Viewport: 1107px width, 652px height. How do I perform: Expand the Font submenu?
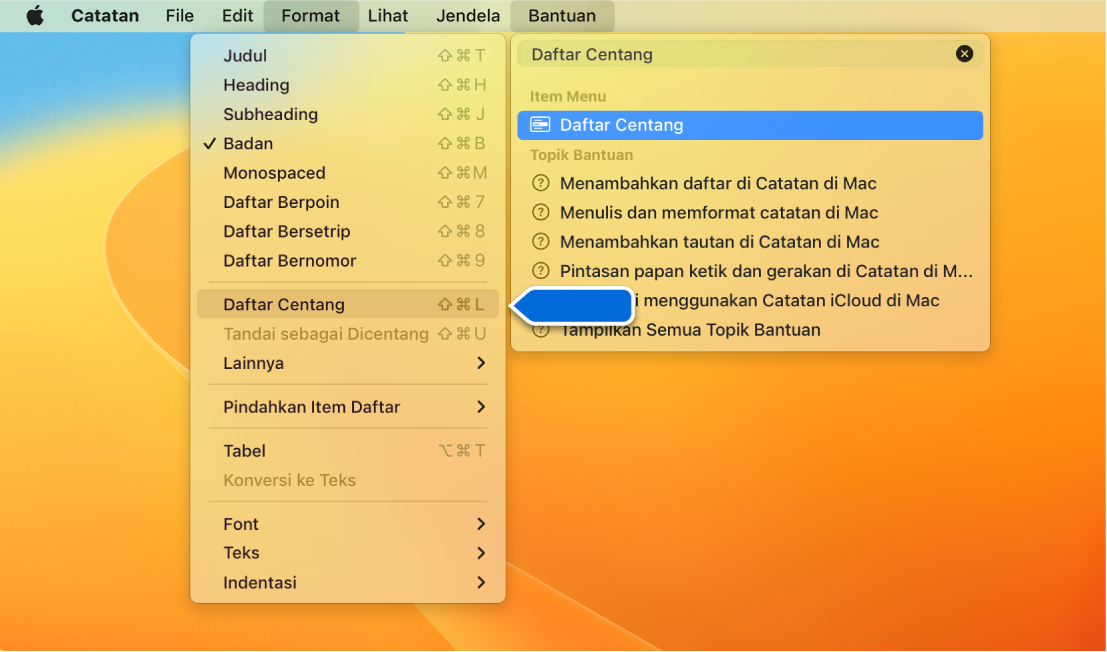348,524
